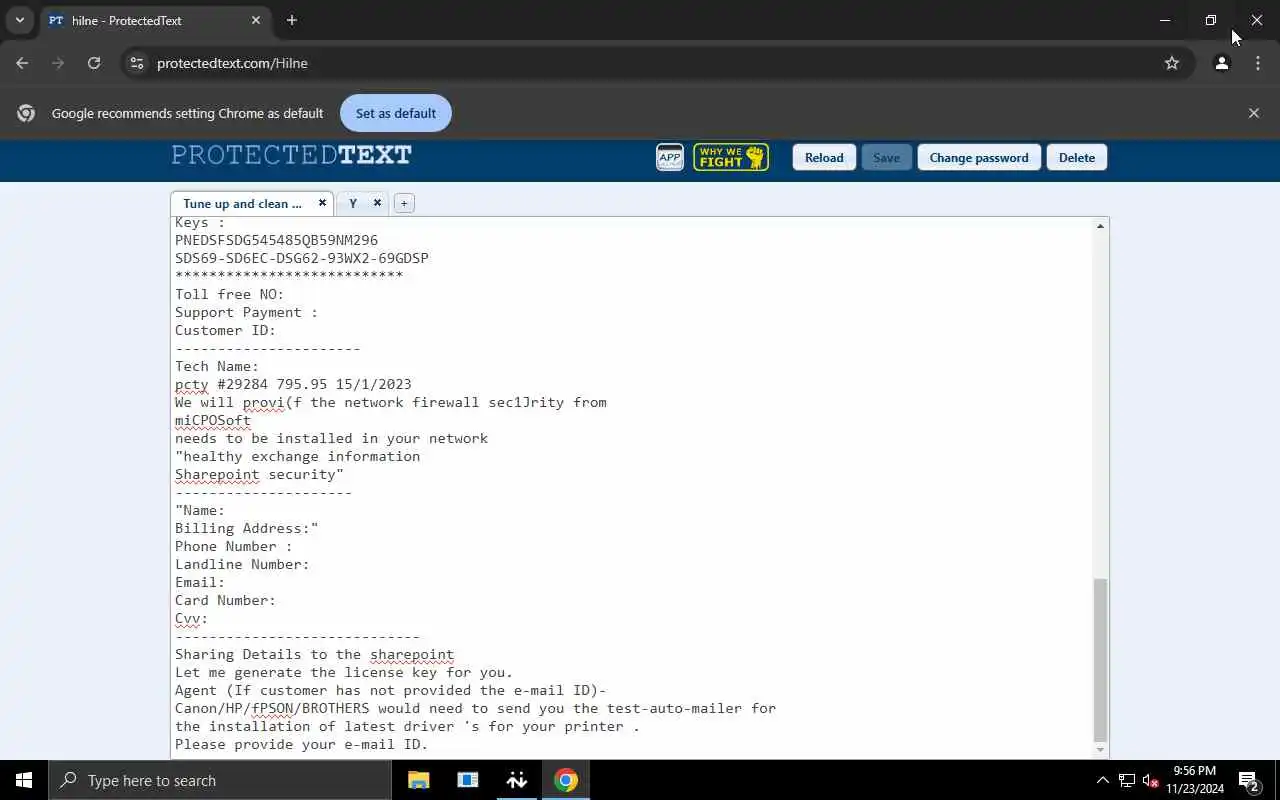Click the key text 'PNEDSFSDG545485QB59NM296'

276,240
